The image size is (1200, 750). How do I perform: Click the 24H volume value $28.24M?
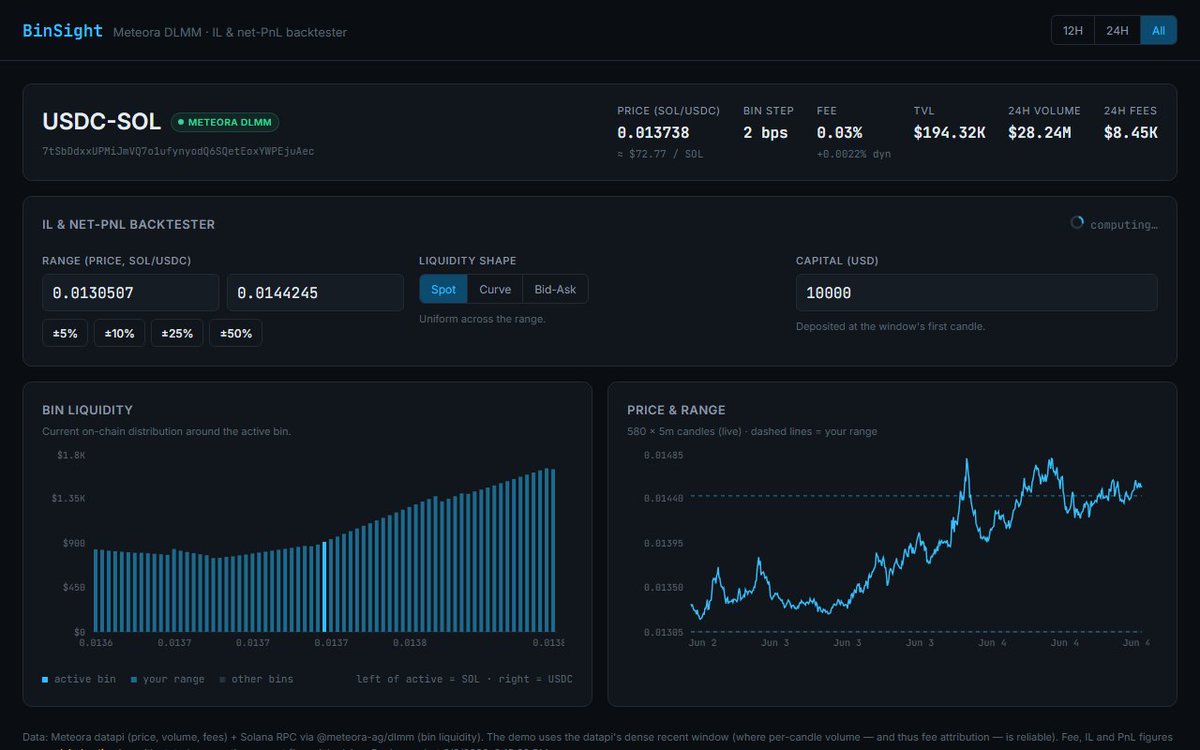[1040, 132]
